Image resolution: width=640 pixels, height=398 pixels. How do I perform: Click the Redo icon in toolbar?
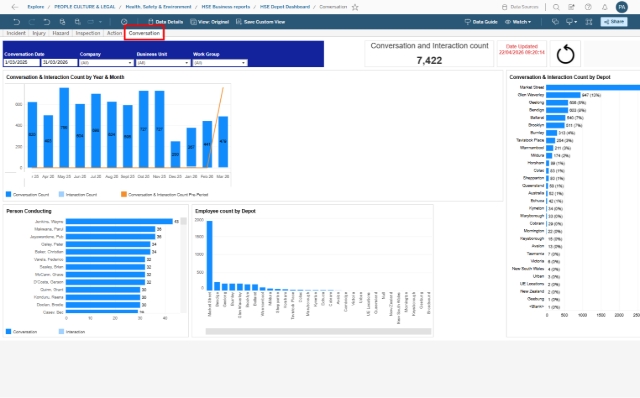click(x=31, y=22)
